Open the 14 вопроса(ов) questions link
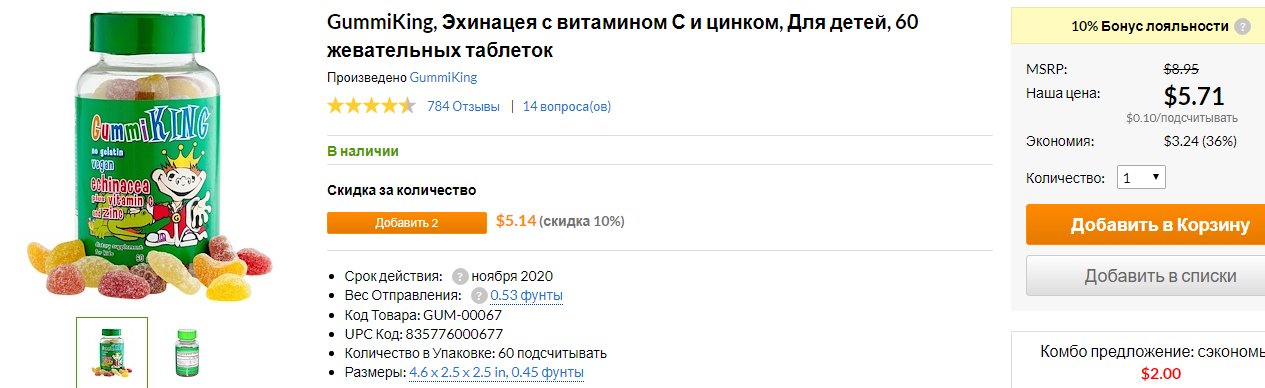Screen dimensions: 1265x388 567,106
